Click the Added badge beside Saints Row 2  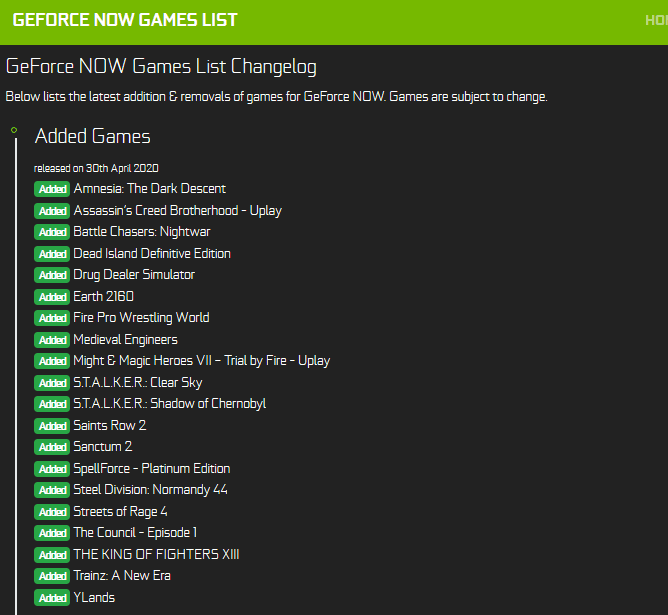(x=52, y=426)
